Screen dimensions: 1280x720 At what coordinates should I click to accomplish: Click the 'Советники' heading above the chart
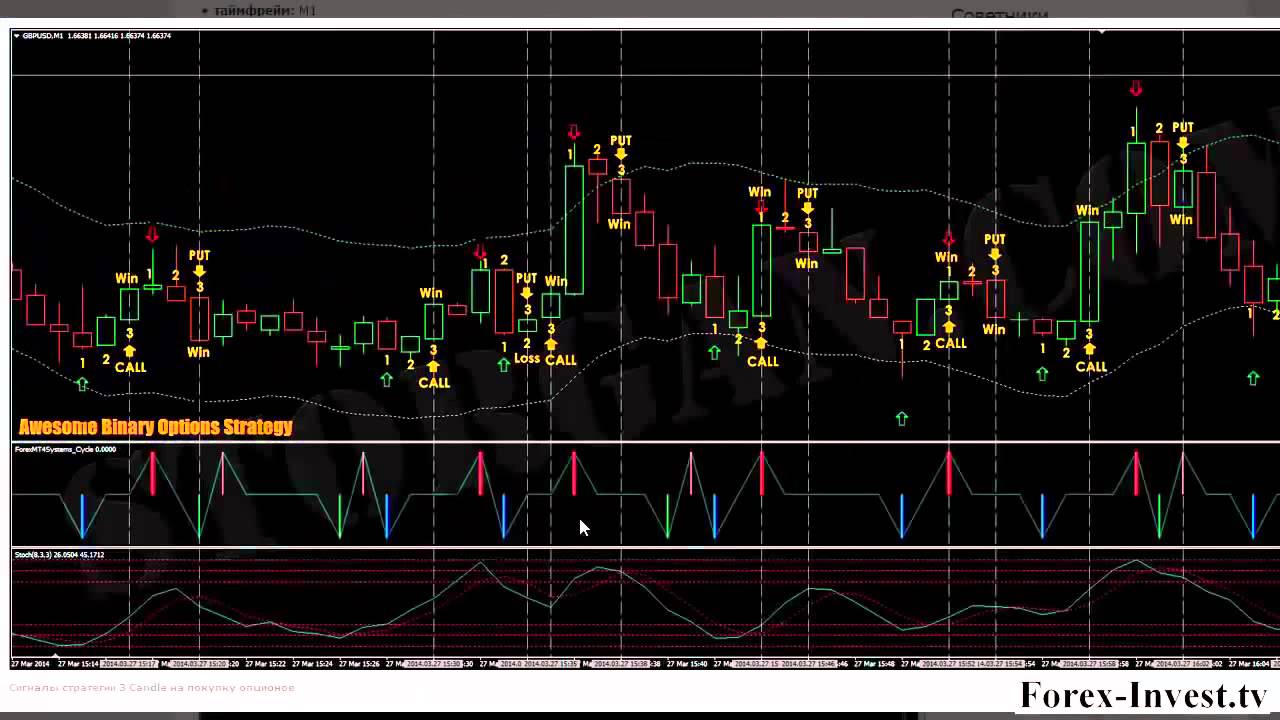[999, 15]
